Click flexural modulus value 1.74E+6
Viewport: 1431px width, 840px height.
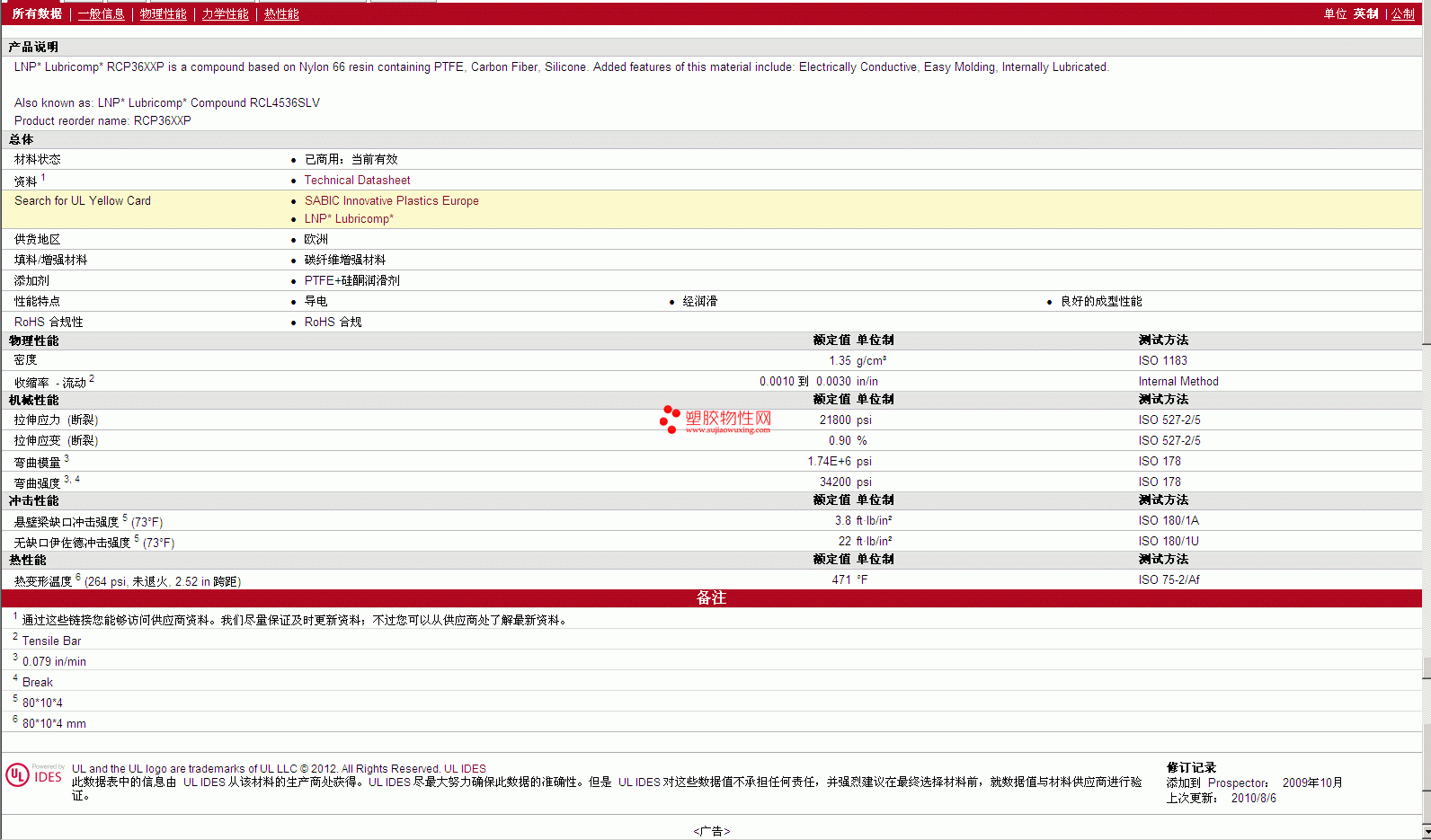tap(829, 462)
